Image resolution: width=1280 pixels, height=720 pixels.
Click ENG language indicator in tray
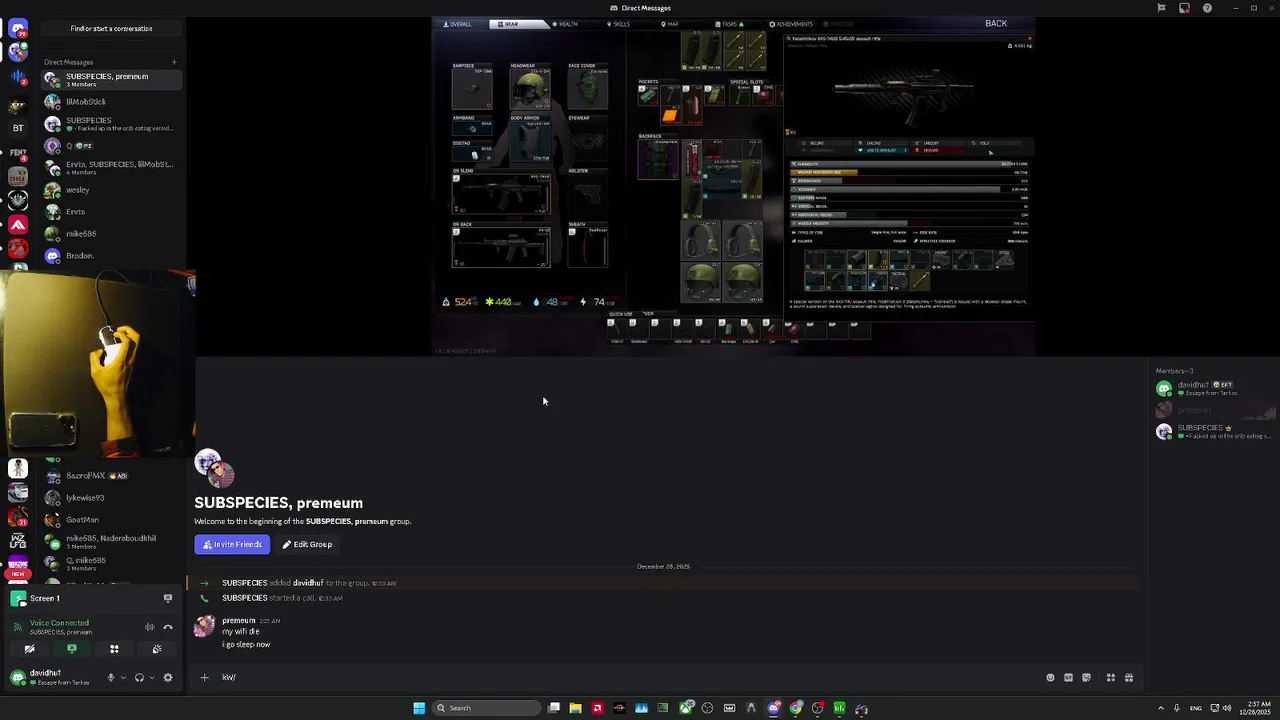tap(1196, 708)
